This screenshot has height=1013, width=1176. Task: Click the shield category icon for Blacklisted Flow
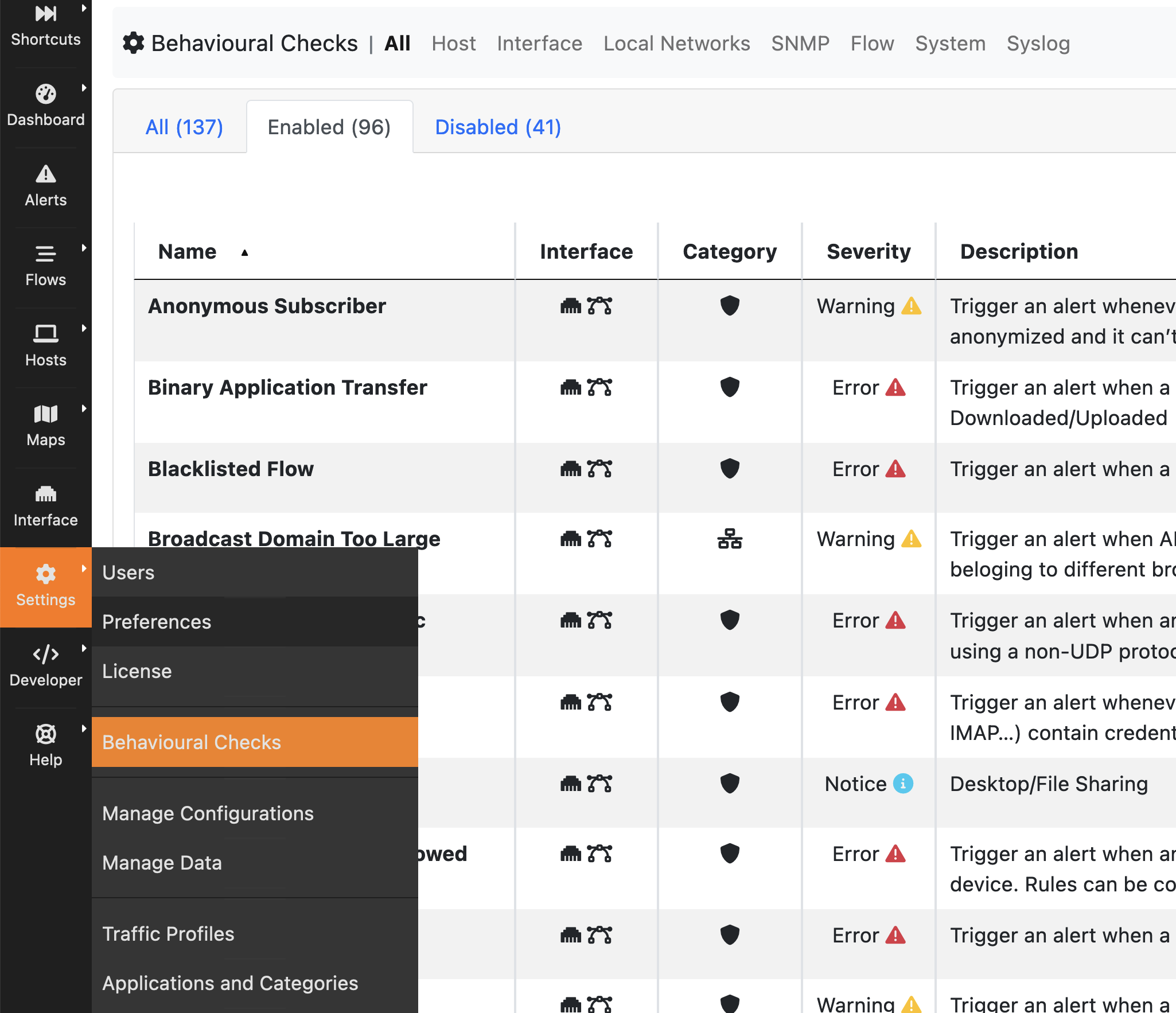(729, 469)
